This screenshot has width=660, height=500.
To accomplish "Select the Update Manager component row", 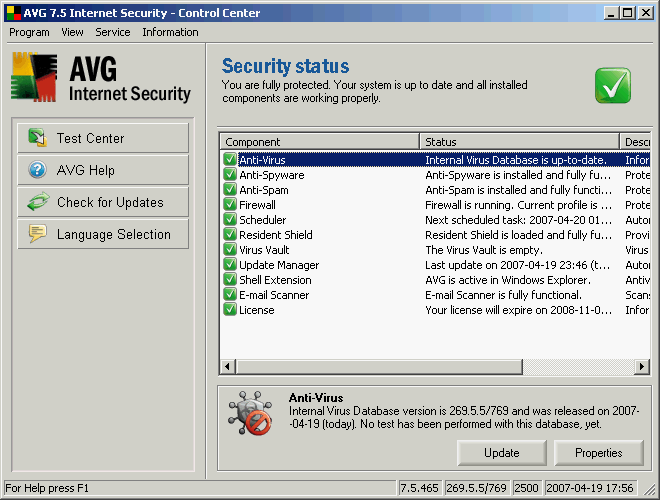I will pos(435,265).
